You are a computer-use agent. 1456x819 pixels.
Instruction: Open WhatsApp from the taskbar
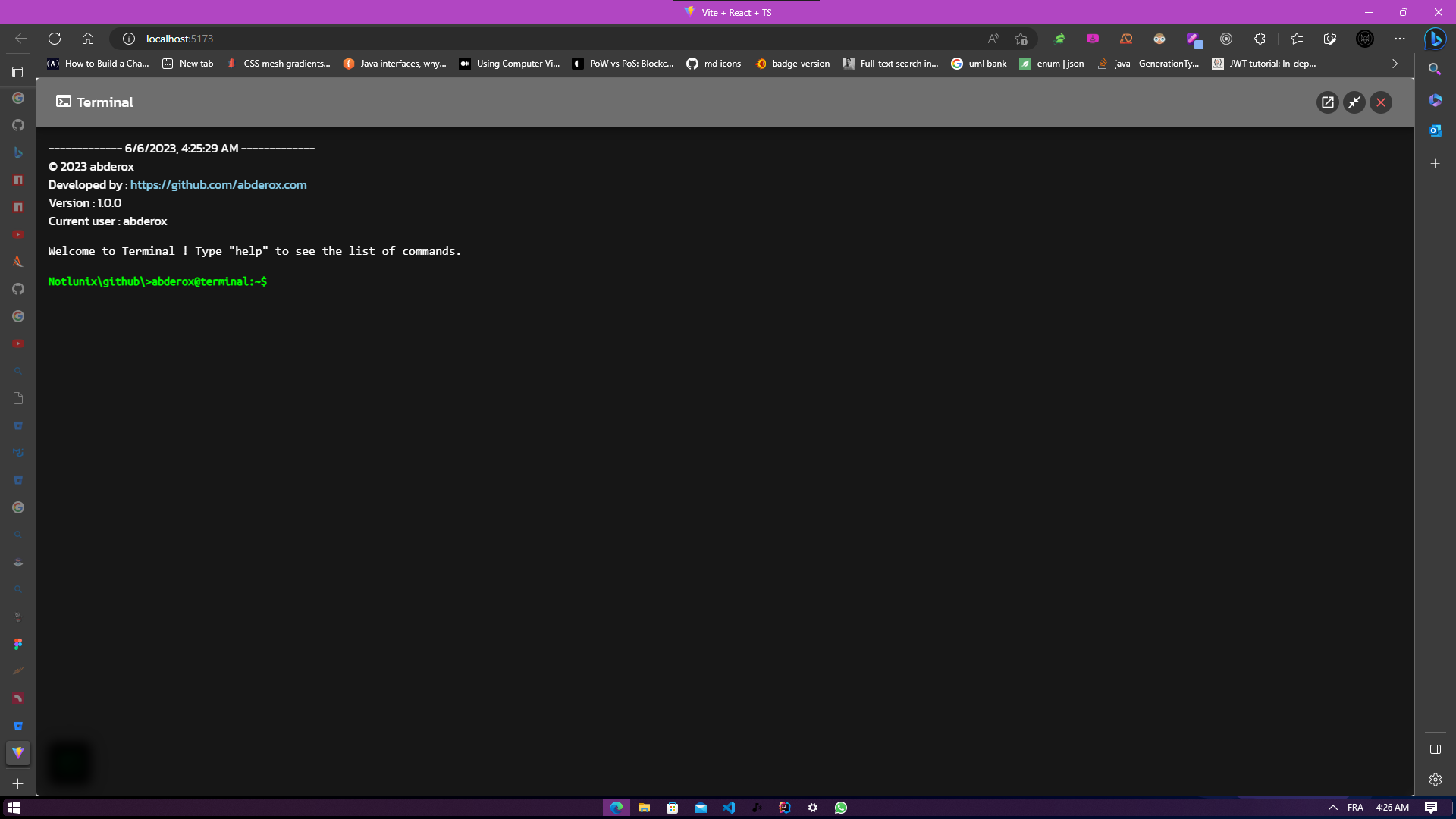click(841, 808)
